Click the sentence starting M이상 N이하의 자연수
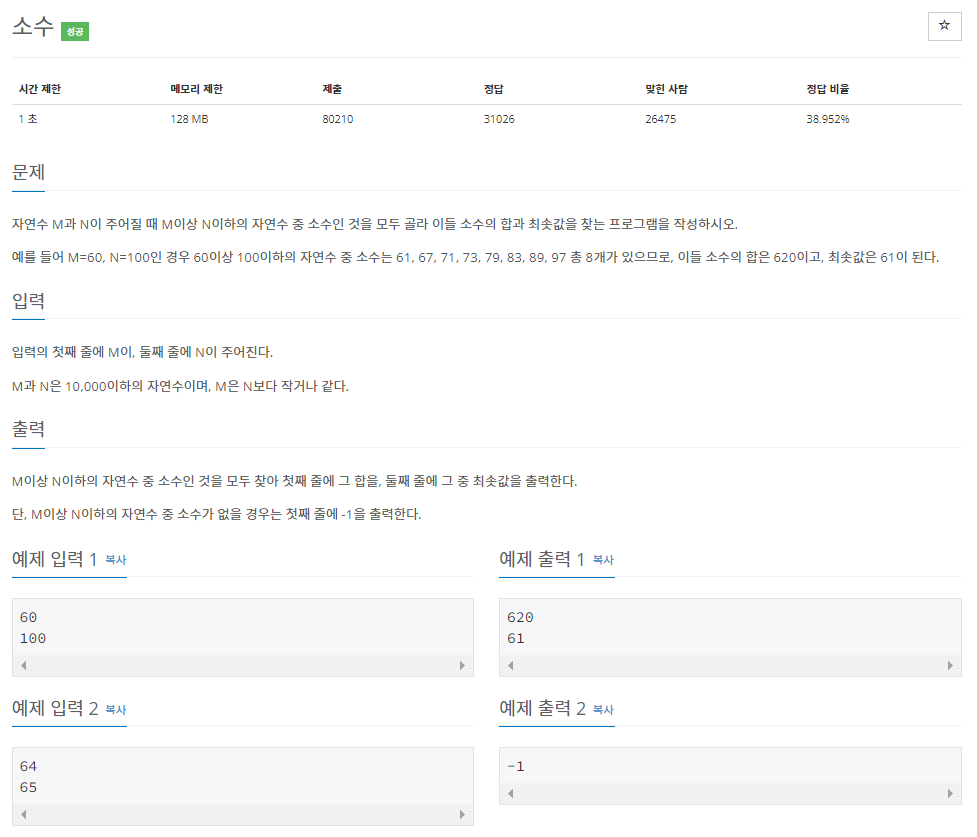Screen dimensions: 977x837 pos(294,481)
